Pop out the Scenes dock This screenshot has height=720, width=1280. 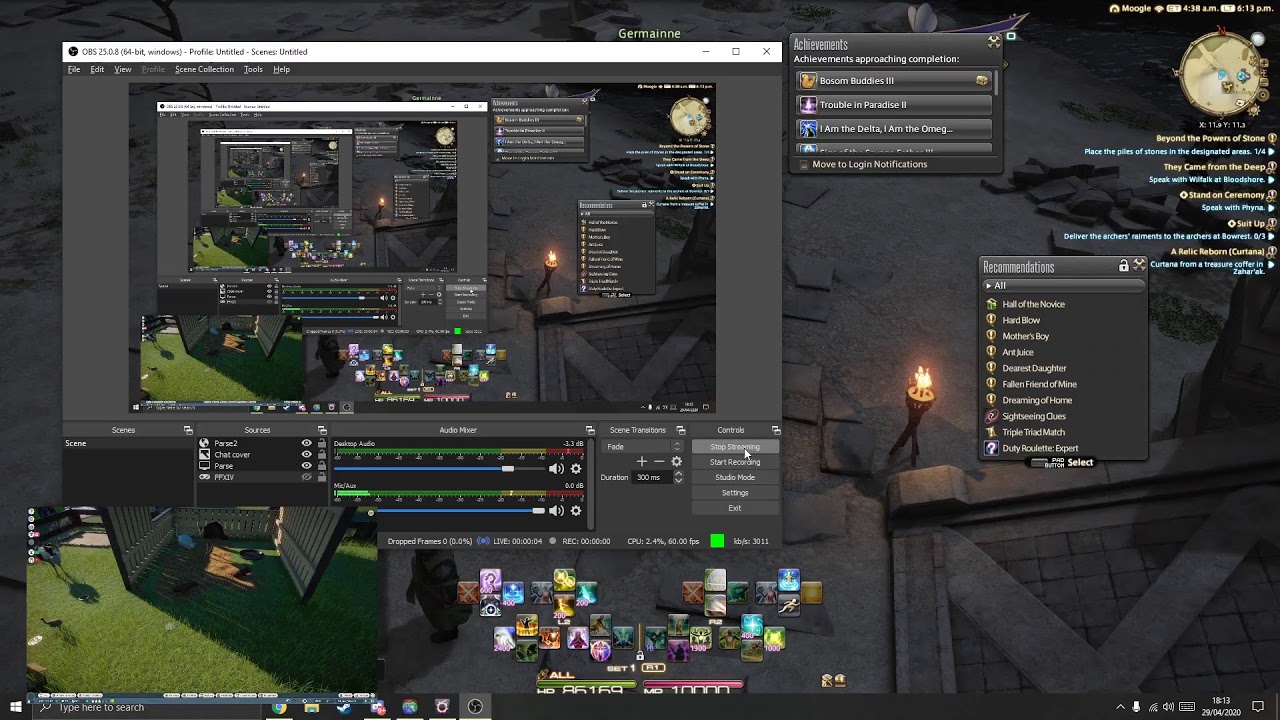188,430
